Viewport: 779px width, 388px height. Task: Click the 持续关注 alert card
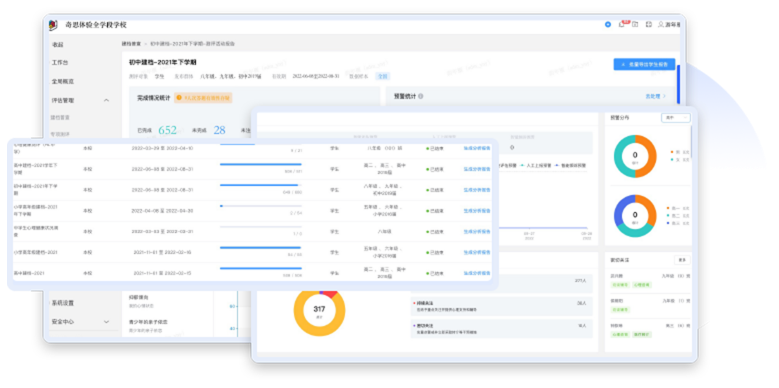click(x=501, y=306)
